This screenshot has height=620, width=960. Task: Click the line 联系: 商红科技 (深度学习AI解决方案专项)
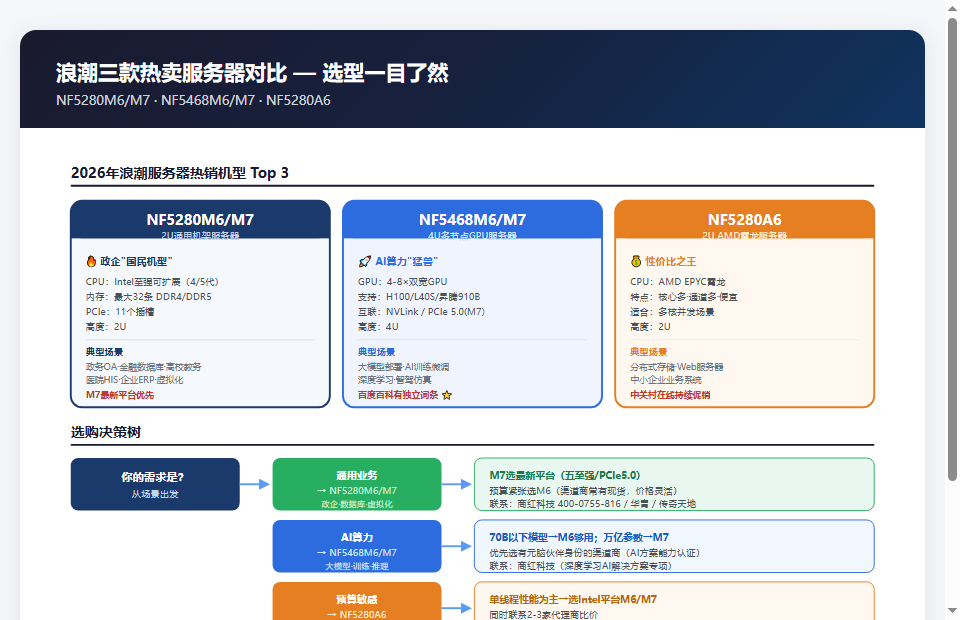pyautogui.click(x=581, y=566)
